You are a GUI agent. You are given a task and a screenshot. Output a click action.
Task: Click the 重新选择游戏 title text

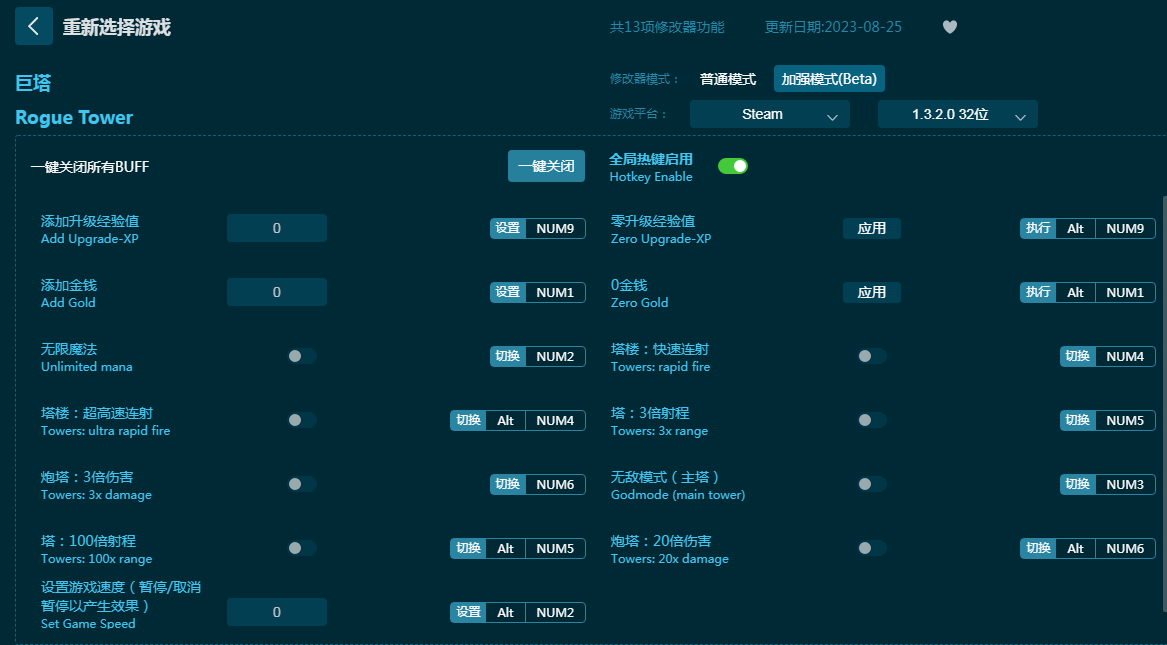tap(117, 28)
